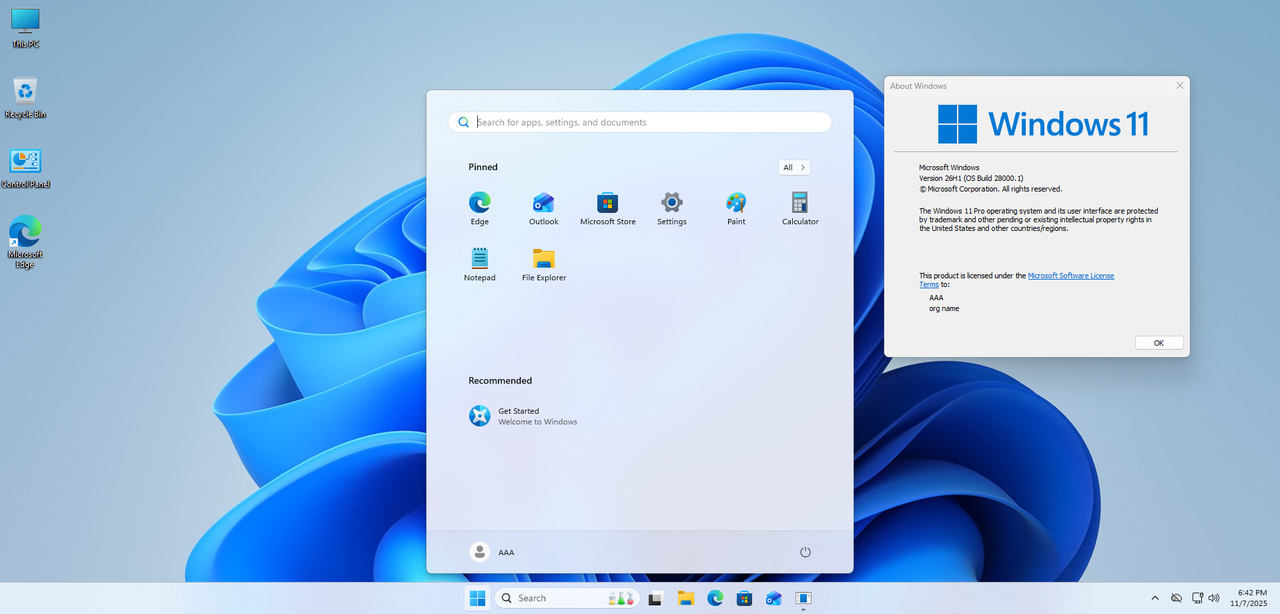
Task: Open AAA user account menu
Action: coord(492,552)
